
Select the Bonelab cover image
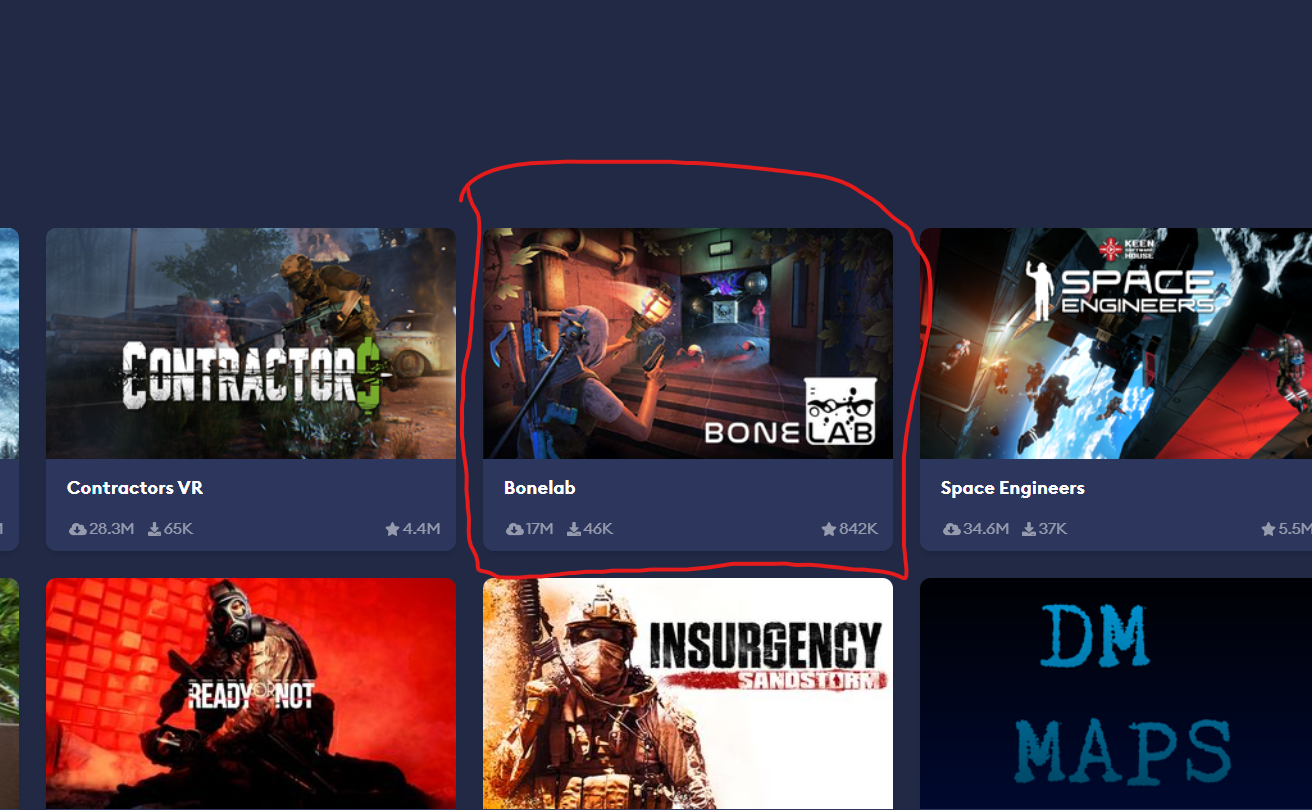pyautogui.click(x=688, y=343)
